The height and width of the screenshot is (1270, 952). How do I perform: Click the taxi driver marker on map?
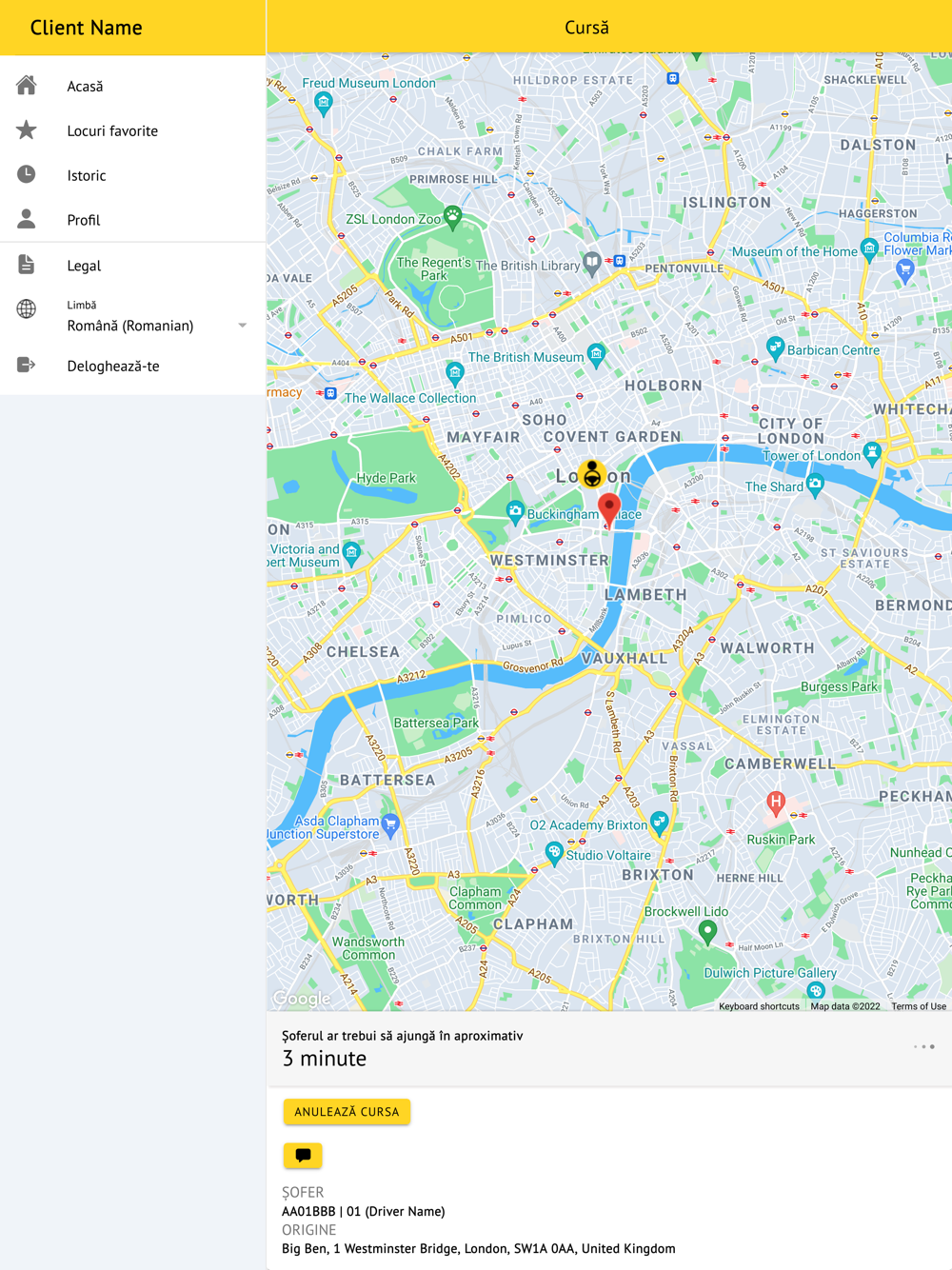click(x=592, y=473)
